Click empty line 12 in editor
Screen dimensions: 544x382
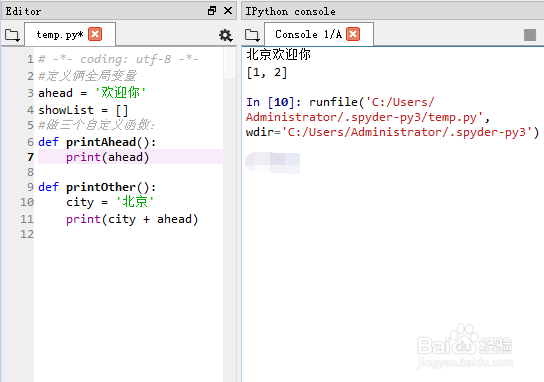pyautogui.click(x=128, y=234)
